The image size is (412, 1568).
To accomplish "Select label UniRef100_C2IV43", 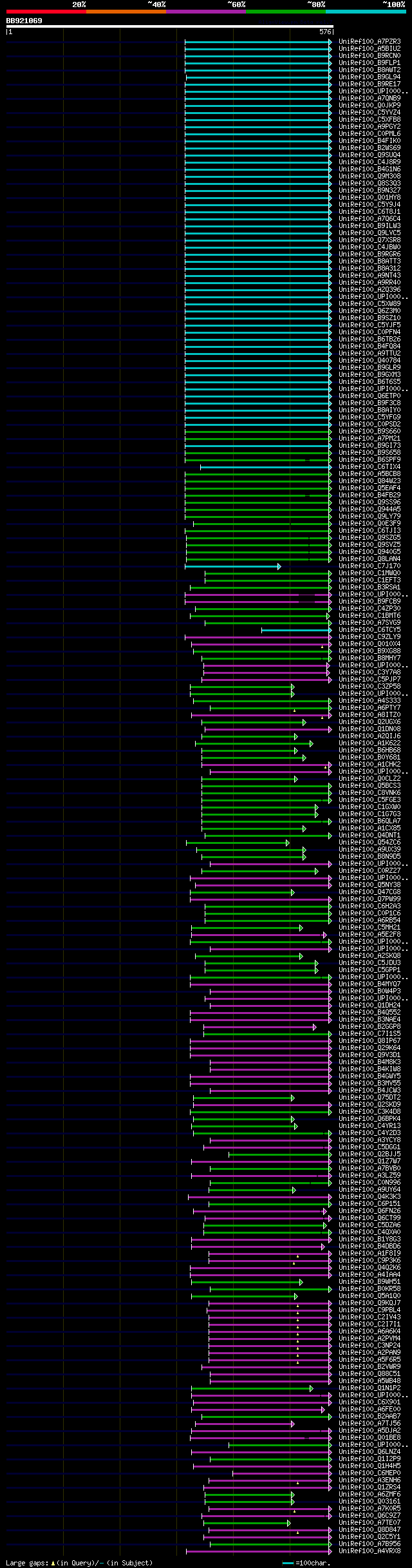I will (x=370, y=1317).
